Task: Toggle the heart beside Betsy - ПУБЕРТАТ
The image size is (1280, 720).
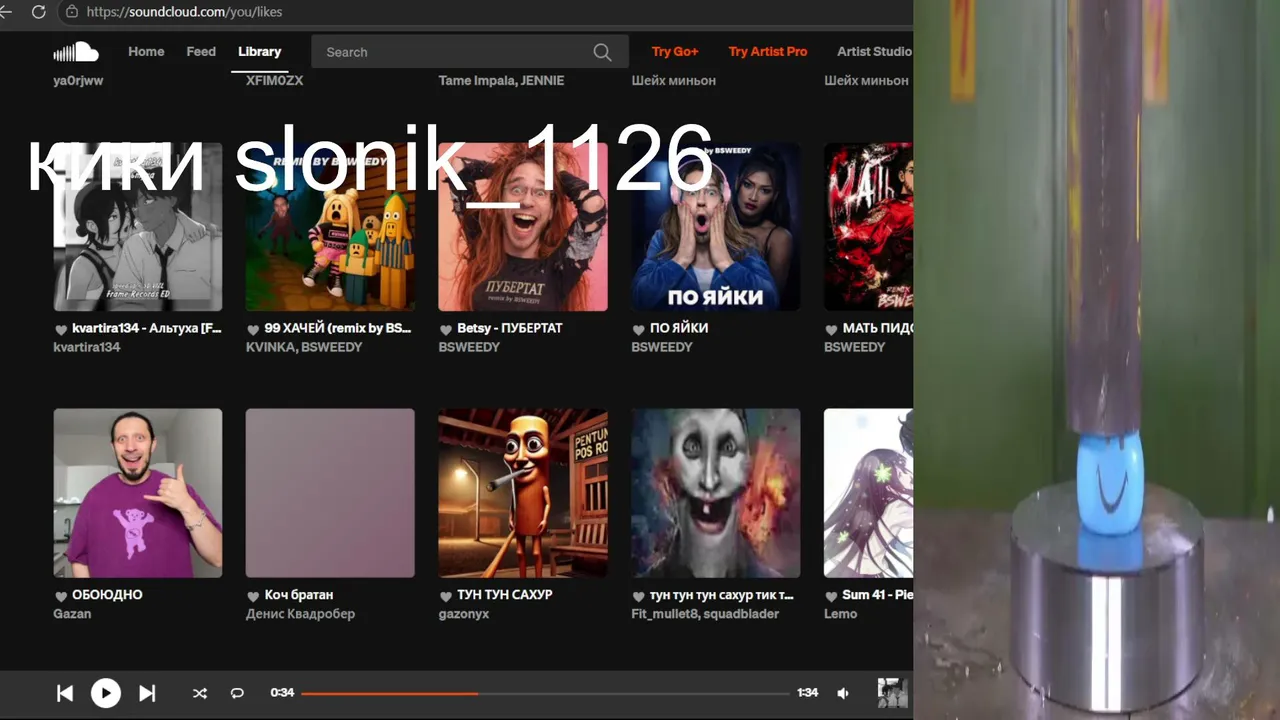Action: 446,329
